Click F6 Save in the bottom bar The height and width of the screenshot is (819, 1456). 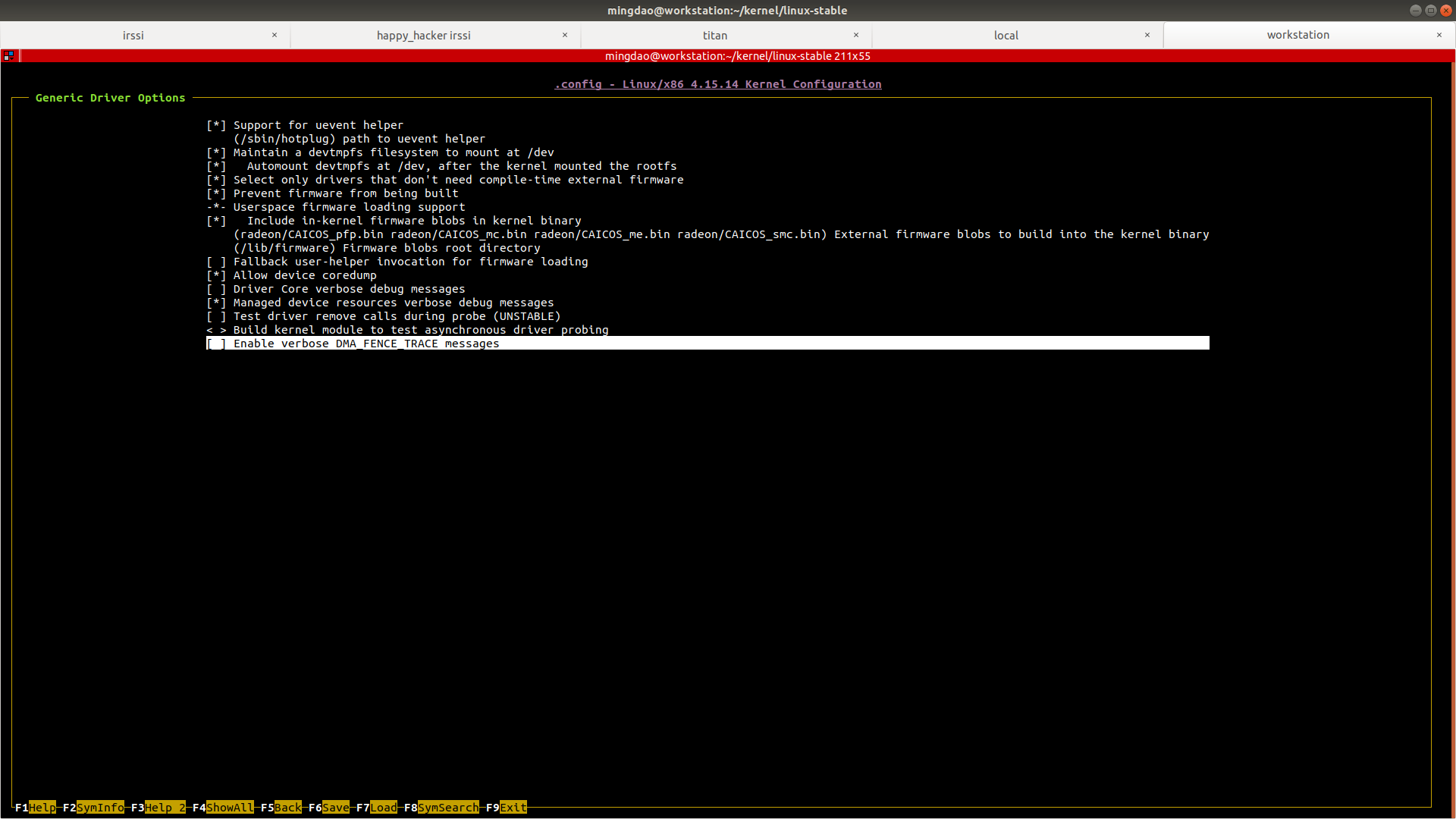[x=329, y=808]
